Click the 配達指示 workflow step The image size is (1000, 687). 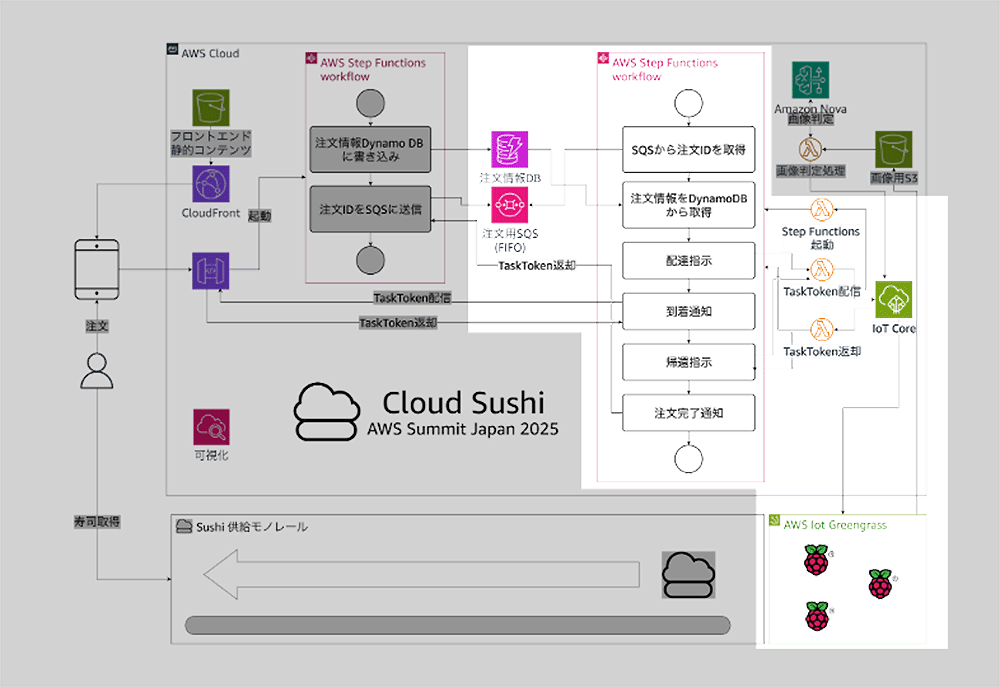[x=688, y=260]
